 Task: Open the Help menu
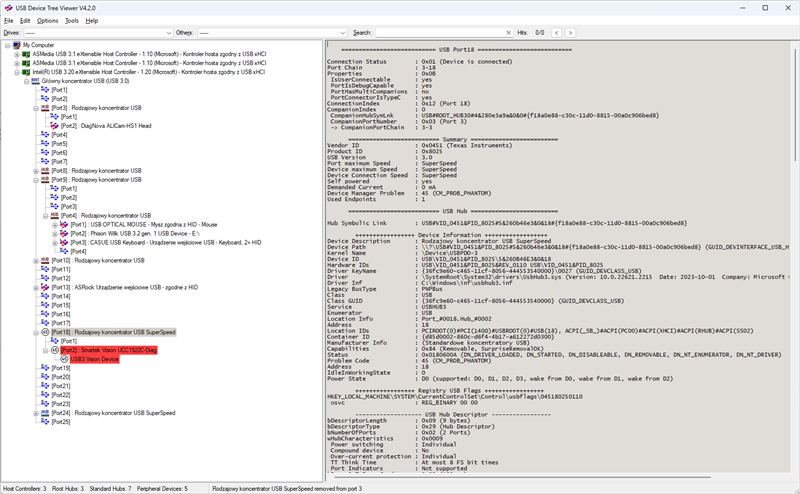click(92, 21)
